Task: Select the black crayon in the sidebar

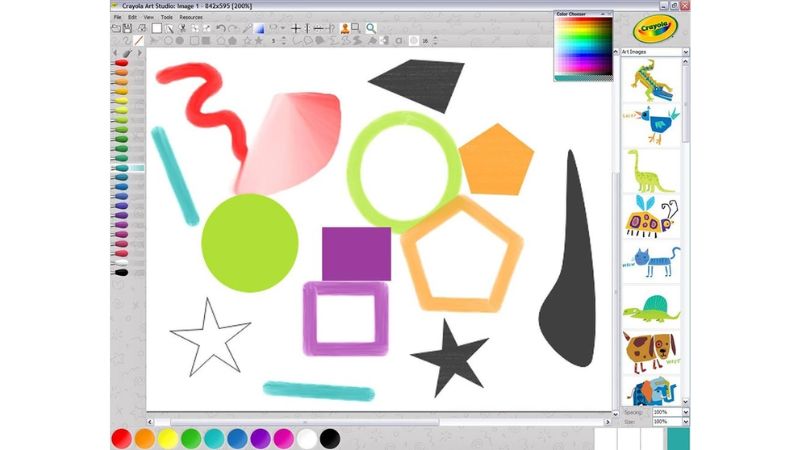Action: coord(121,272)
